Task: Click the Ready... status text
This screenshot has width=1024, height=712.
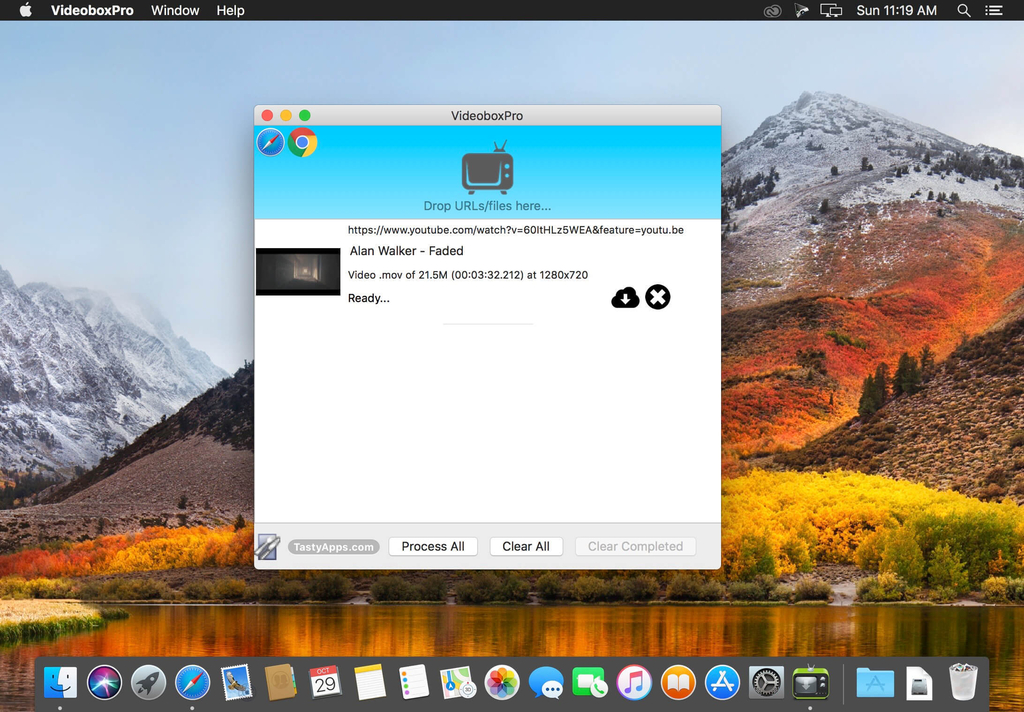Action: [368, 299]
